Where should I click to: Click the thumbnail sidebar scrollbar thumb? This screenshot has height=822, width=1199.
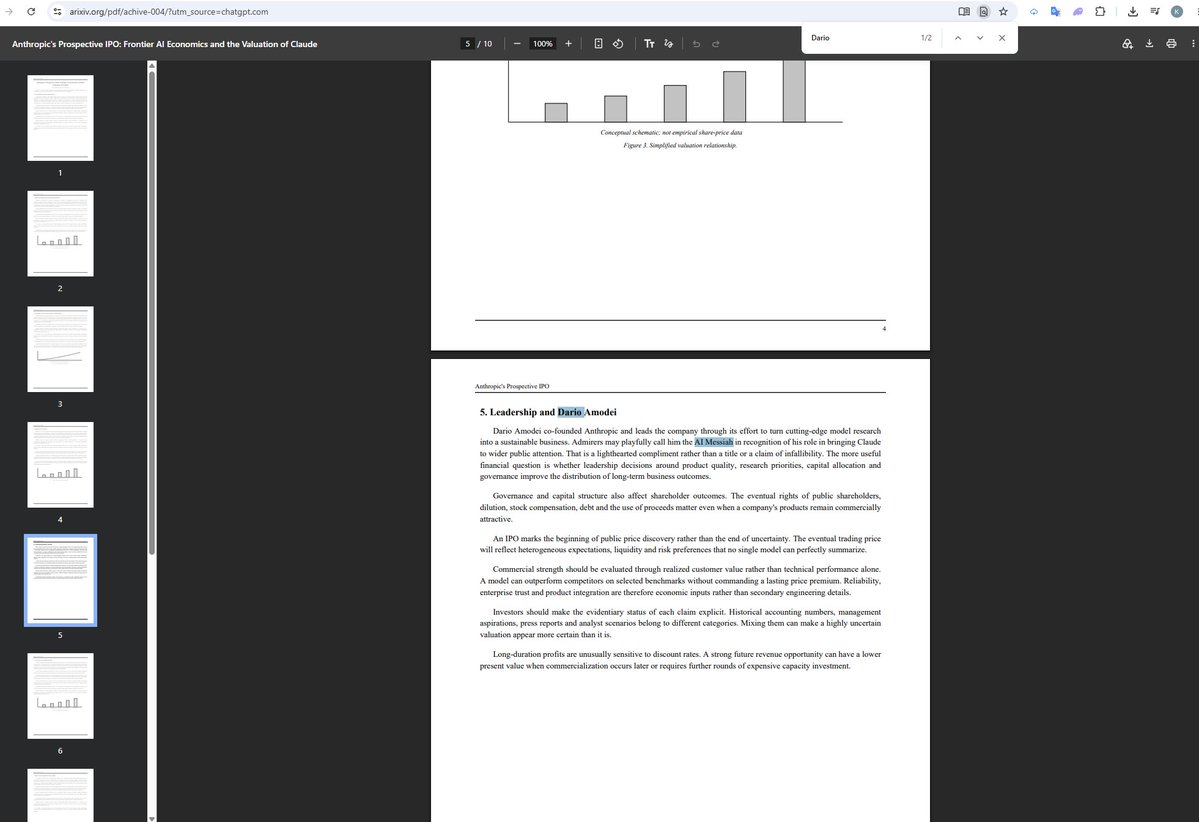pos(151,312)
